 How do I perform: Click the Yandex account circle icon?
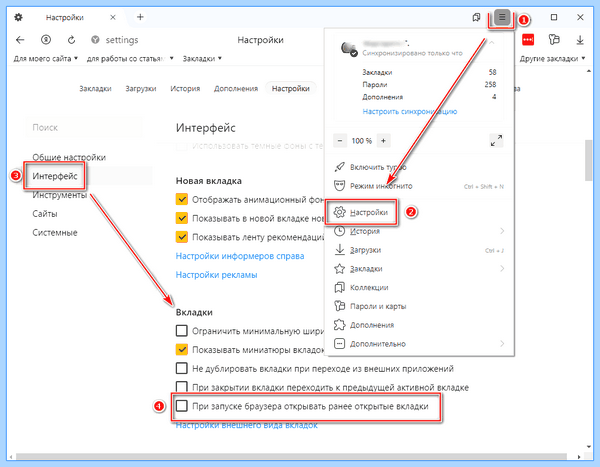(x=46, y=39)
